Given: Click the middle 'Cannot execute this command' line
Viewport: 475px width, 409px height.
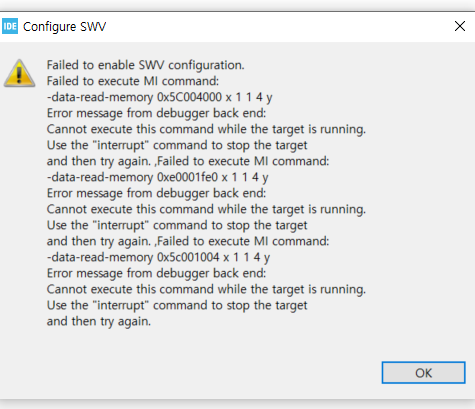Looking at the screenshot, I should coord(206,209).
